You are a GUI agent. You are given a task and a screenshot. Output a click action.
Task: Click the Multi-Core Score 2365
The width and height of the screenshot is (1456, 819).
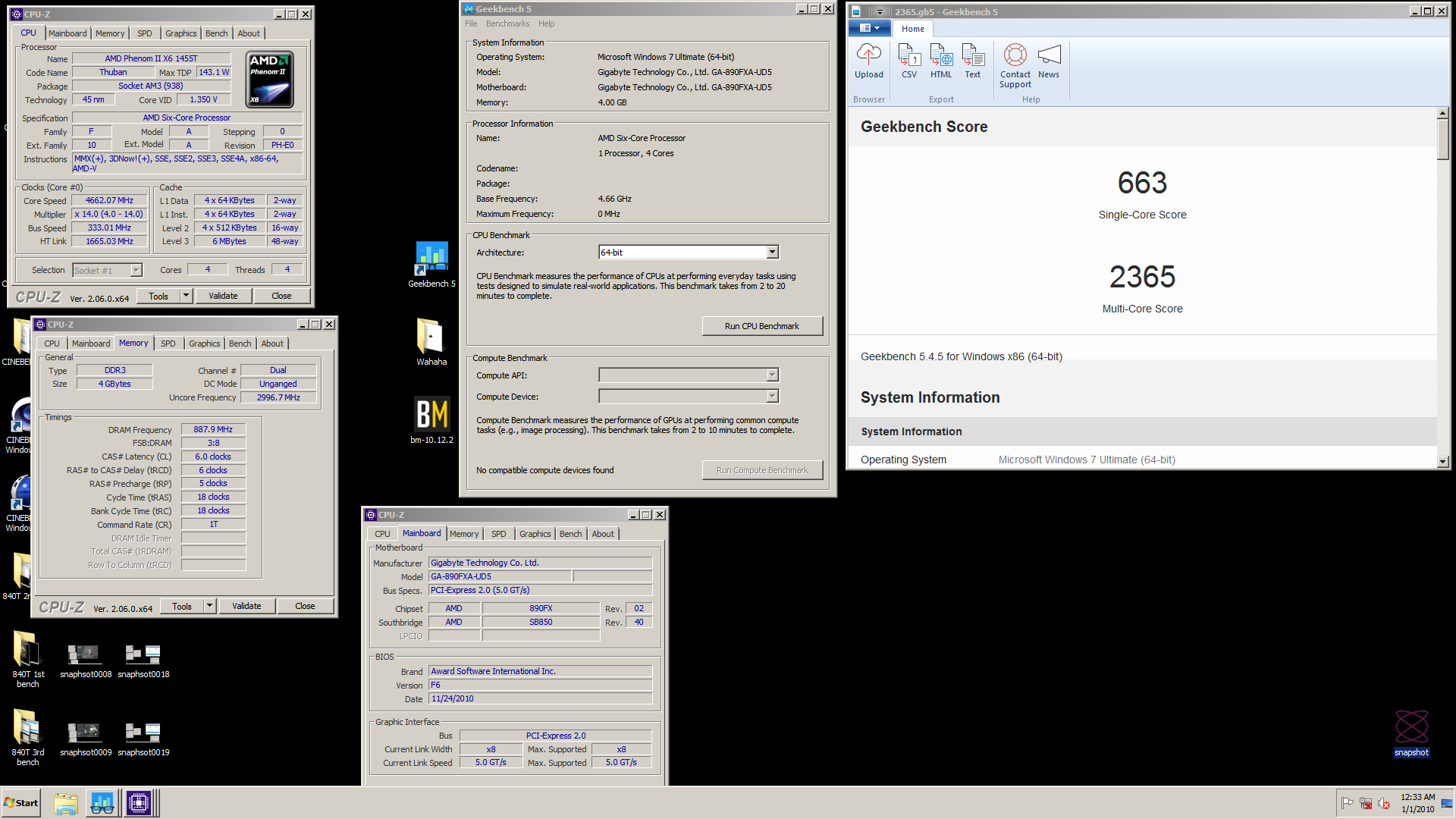1142,277
